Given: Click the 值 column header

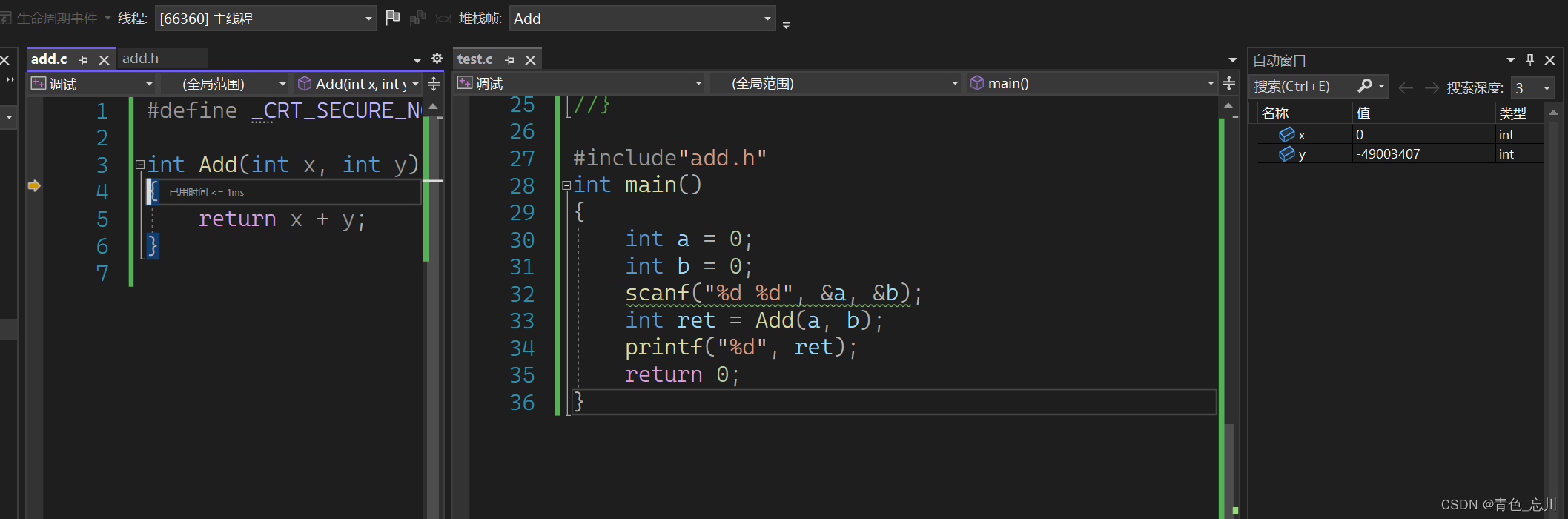Looking at the screenshot, I should [1363, 113].
